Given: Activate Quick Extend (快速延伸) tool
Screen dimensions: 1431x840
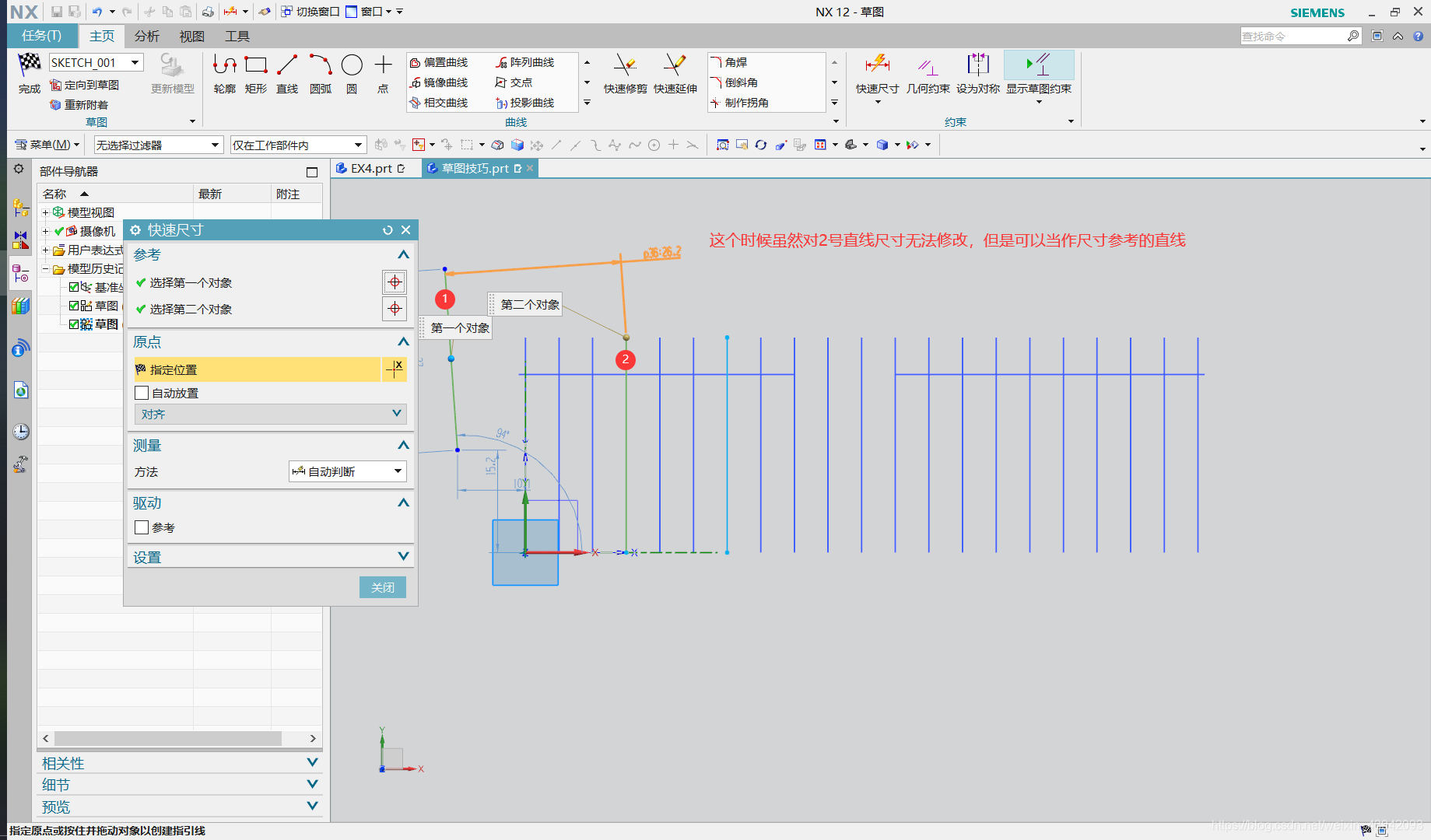Looking at the screenshot, I should click(675, 74).
